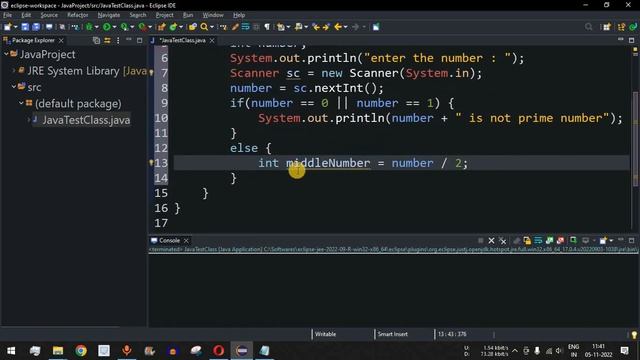Click the Save All toolbar icon

coord(36,27)
